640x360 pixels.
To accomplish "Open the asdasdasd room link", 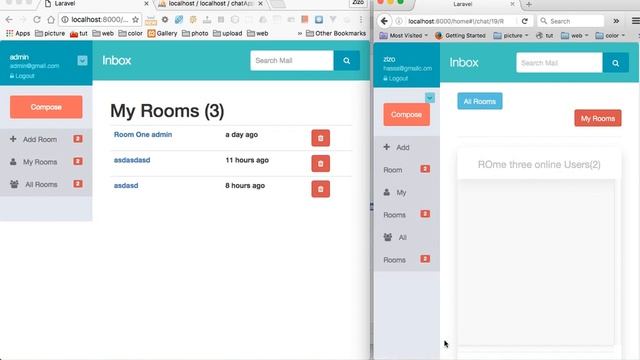I will tap(132, 160).
